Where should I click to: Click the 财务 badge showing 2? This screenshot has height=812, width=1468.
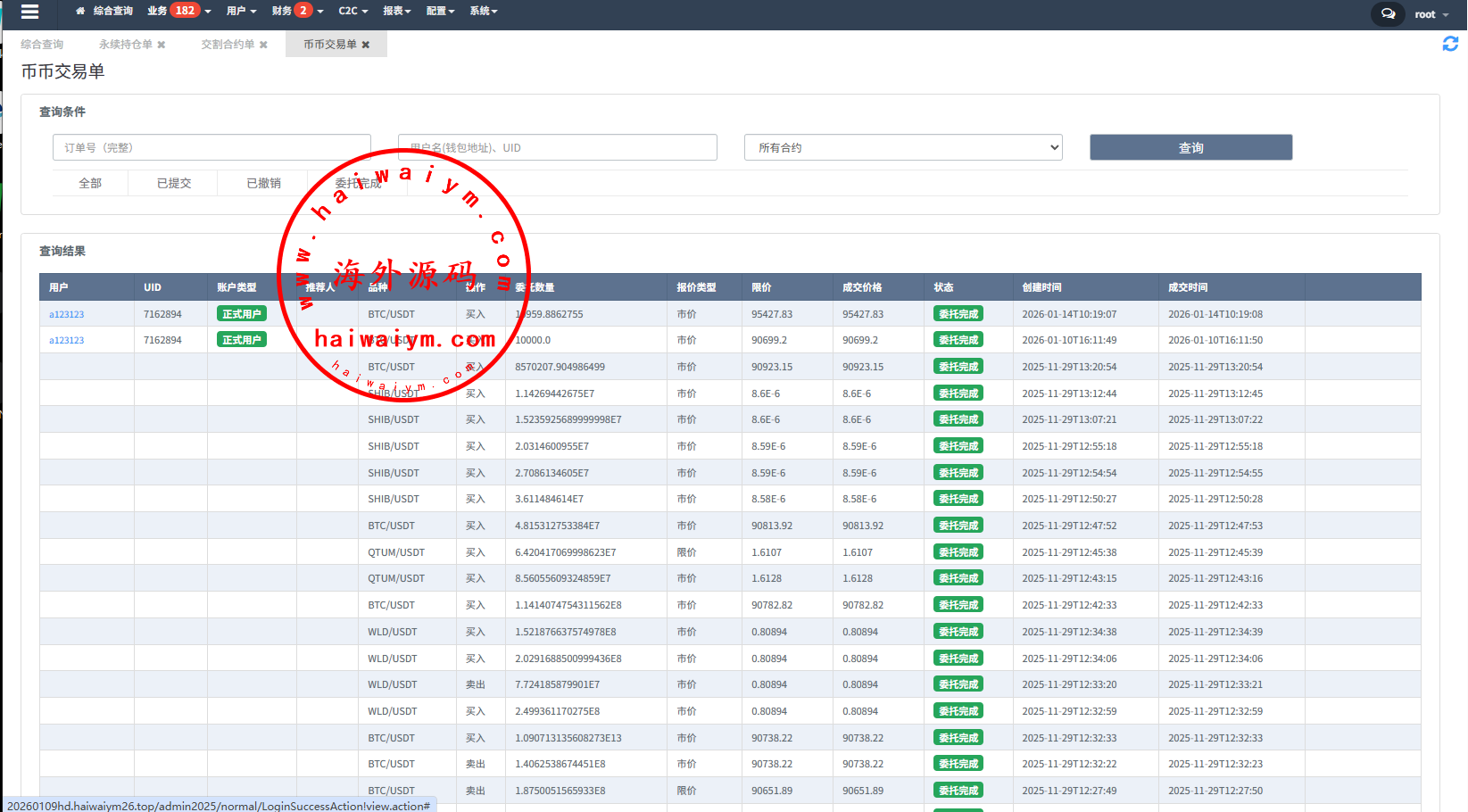(303, 11)
